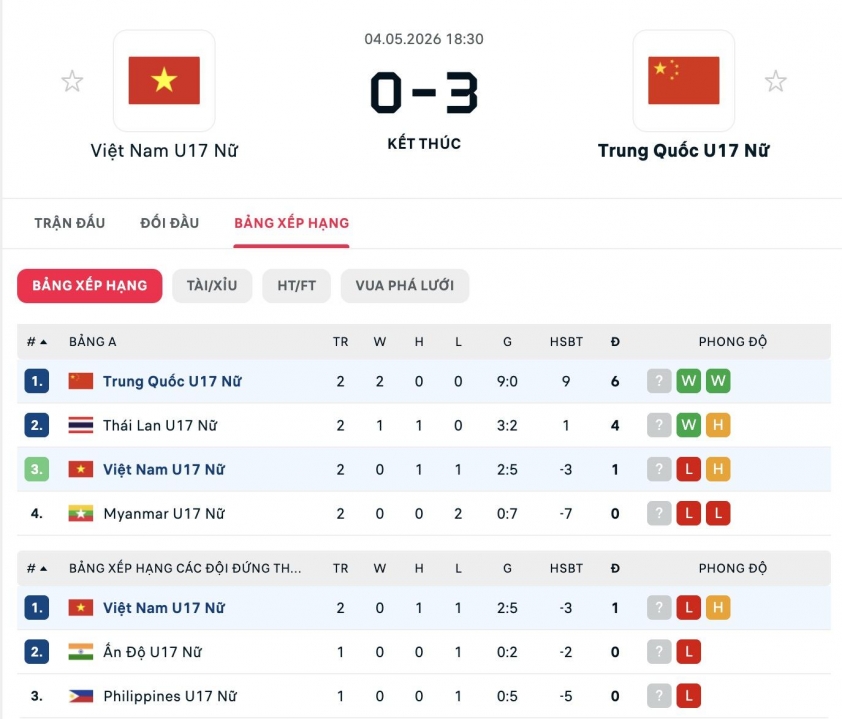Click Philippines flag icon in table
The width and height of the screenshot is (842, 719).
click(81, 696)
